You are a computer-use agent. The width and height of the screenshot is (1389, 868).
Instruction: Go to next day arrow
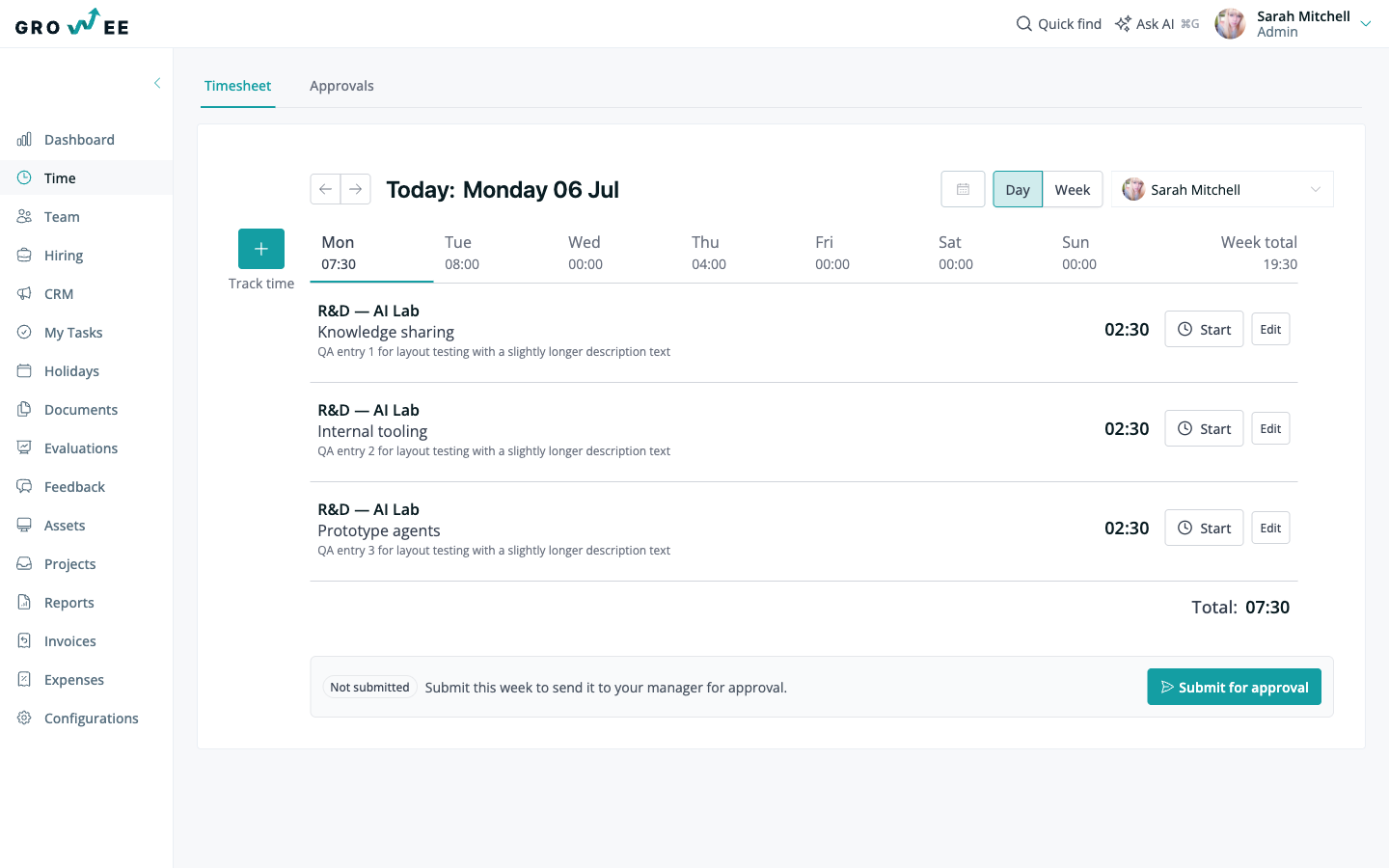[356, 189]
